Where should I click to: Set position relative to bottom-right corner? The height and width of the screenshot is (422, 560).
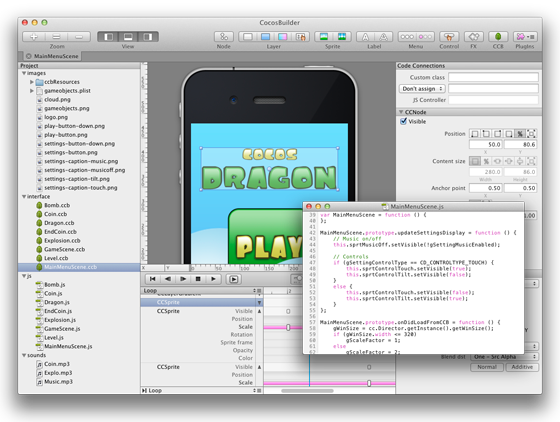tap(509, 134)
